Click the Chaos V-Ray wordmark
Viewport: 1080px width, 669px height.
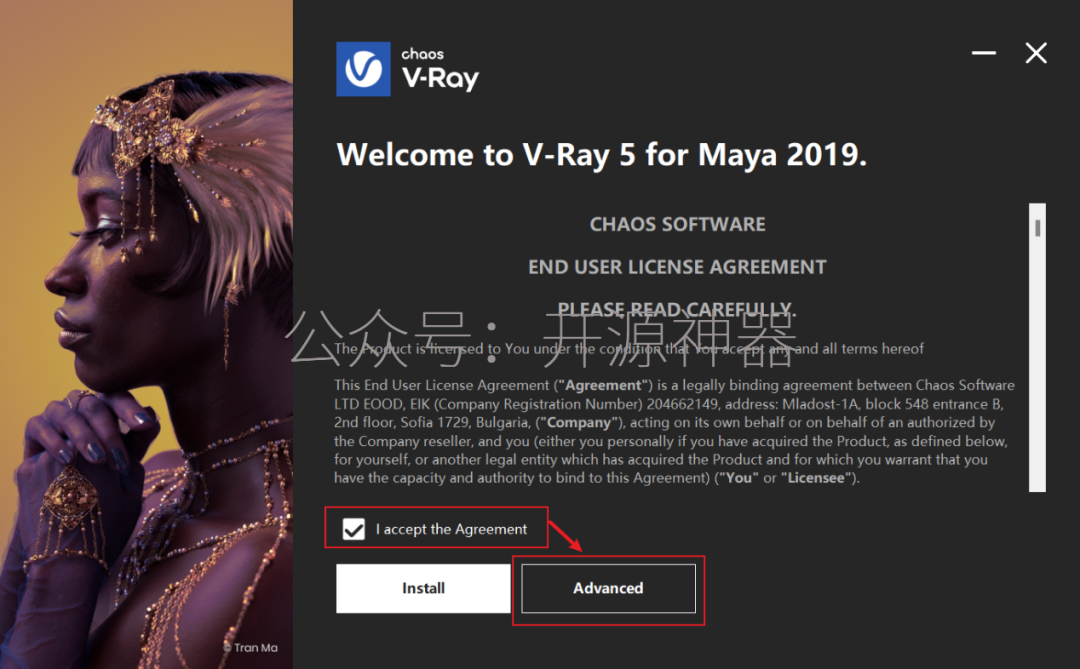[440, 70]
